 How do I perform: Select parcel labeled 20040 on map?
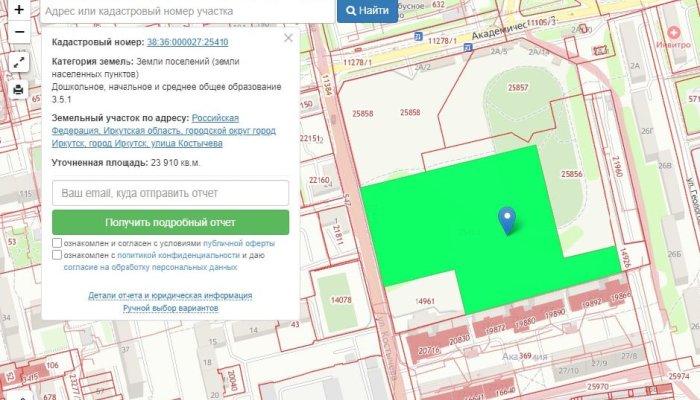pyautogui.click(x=233, y=380)
